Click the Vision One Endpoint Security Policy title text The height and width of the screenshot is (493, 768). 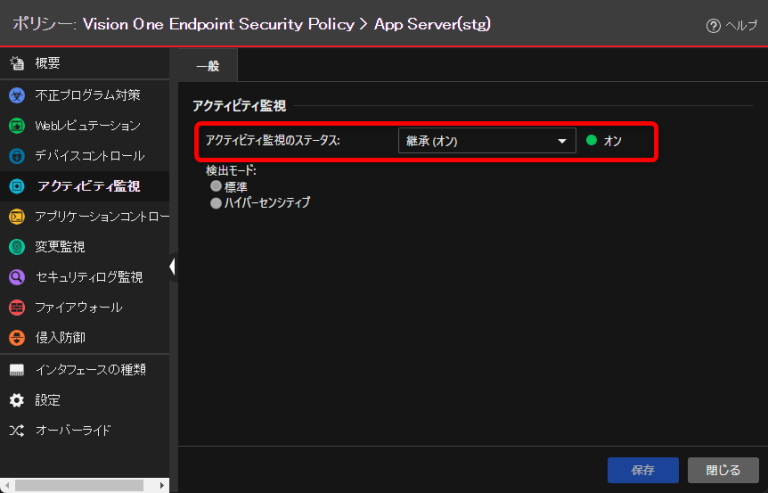point(218,24)
